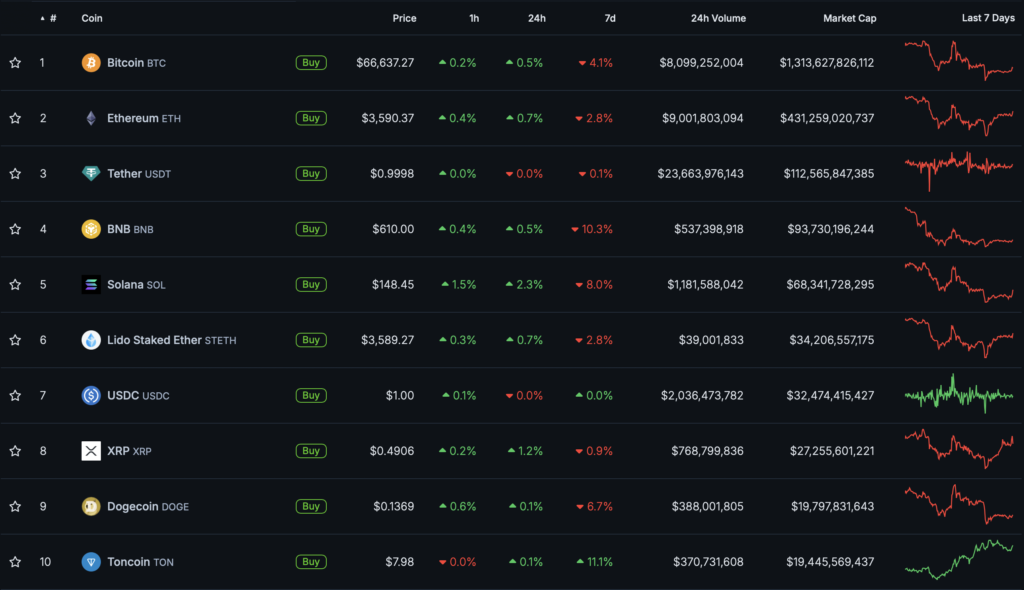Screen dimensions: 1024x590
Task: Star Bitcoin as a favorite
Action: click(15, 63)
